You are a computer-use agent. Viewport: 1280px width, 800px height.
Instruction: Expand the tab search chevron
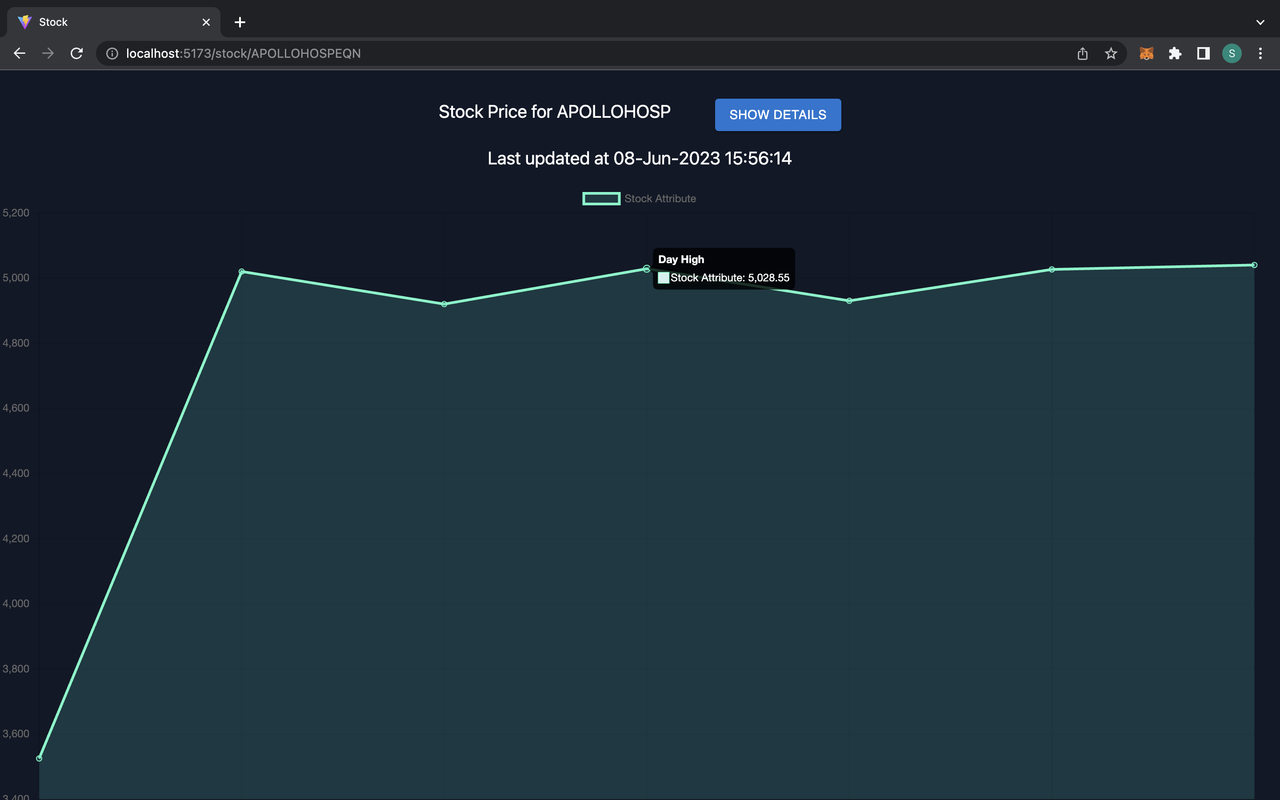(x=1260, y=22)
